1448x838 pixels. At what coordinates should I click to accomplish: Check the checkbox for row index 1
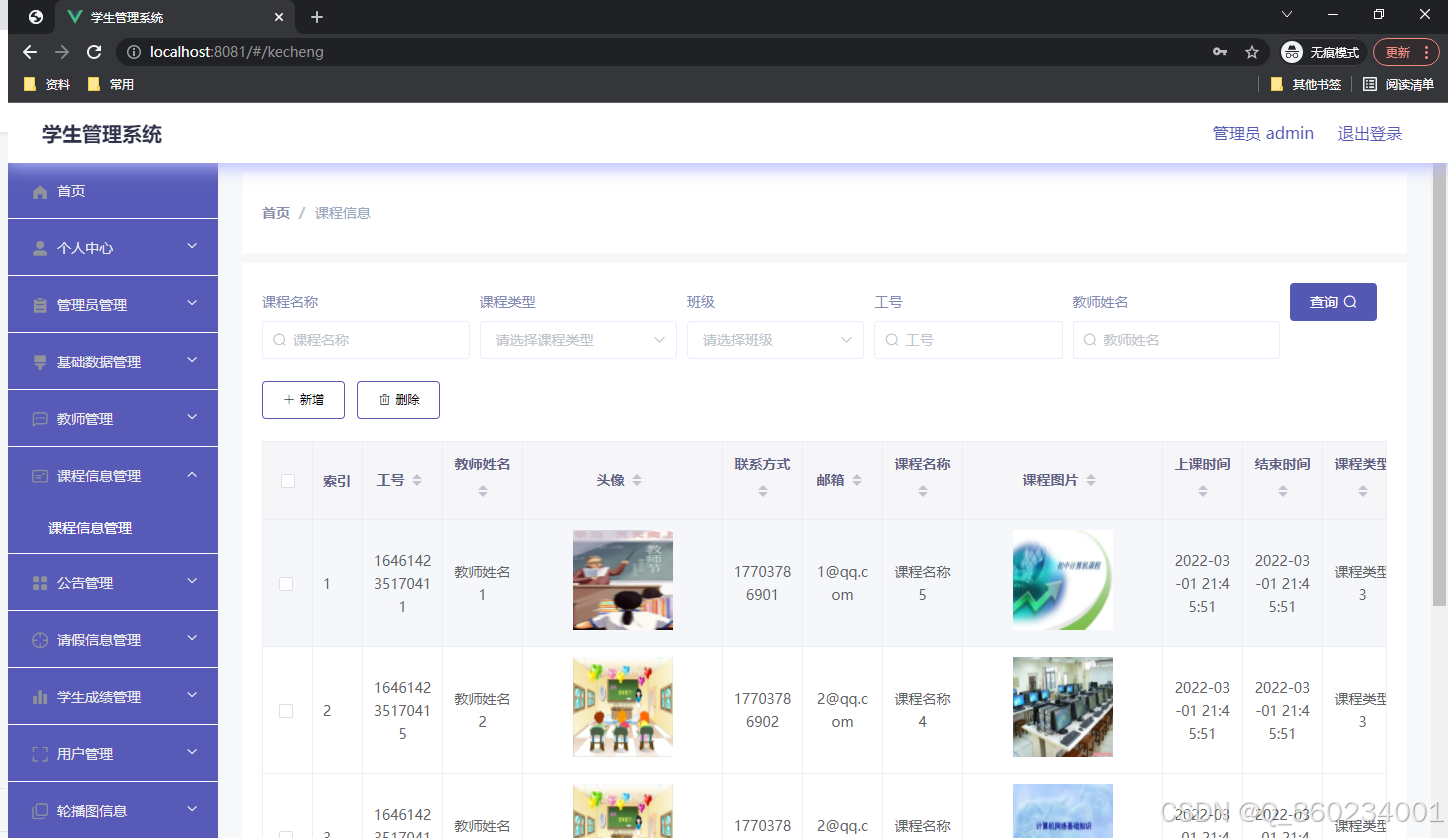point(286,584)
